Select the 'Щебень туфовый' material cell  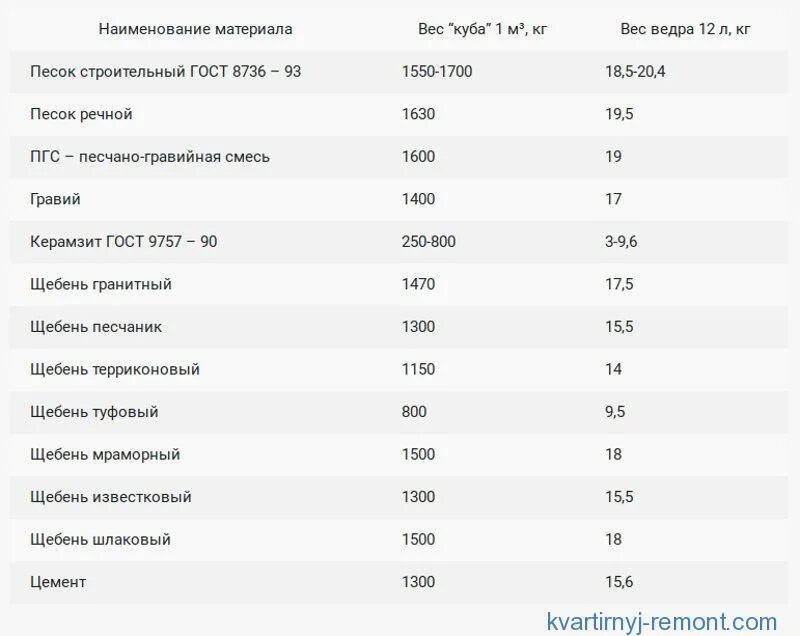click(94, 412)
